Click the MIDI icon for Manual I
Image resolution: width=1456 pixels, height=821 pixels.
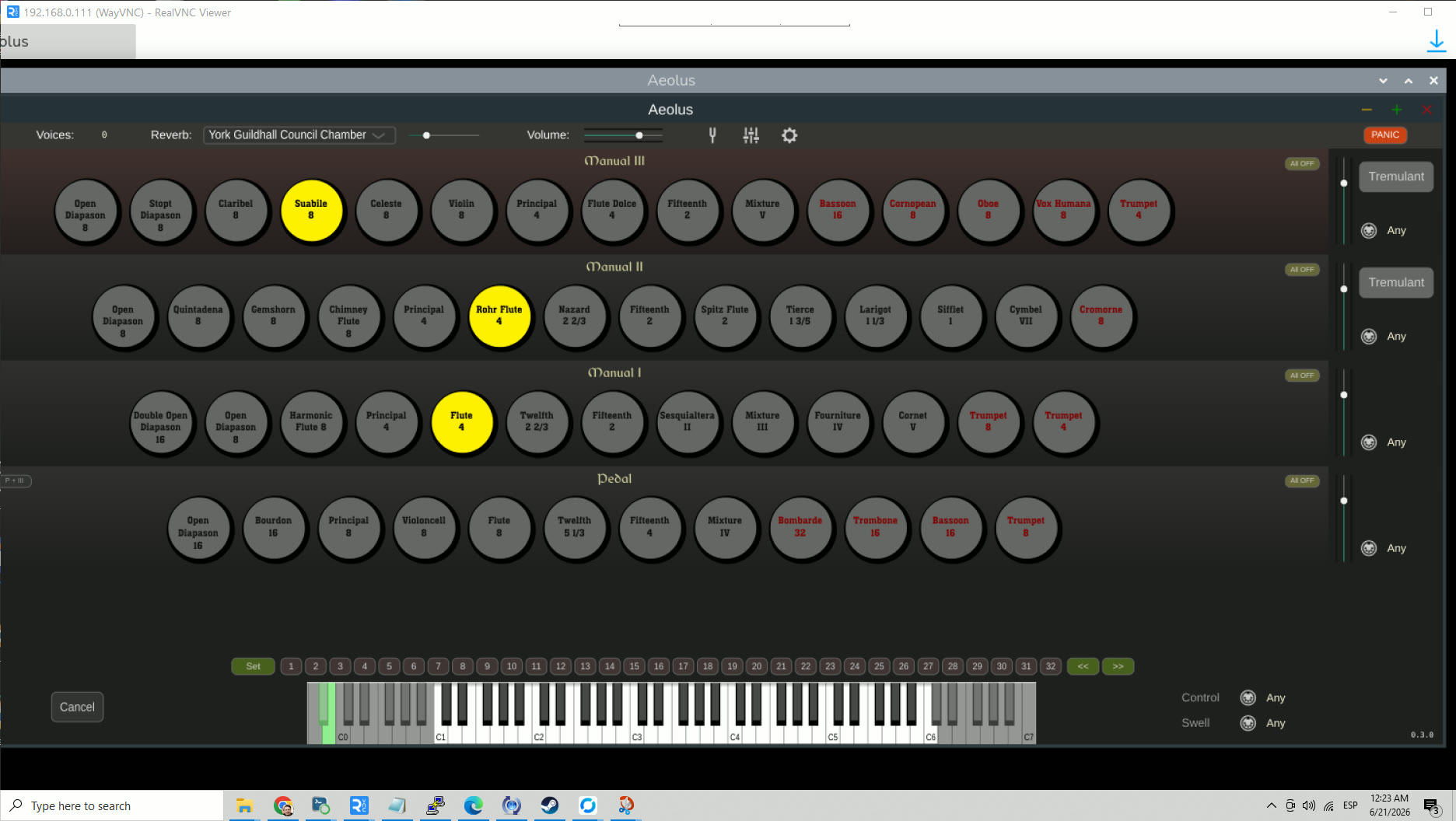coord(1369,442)
